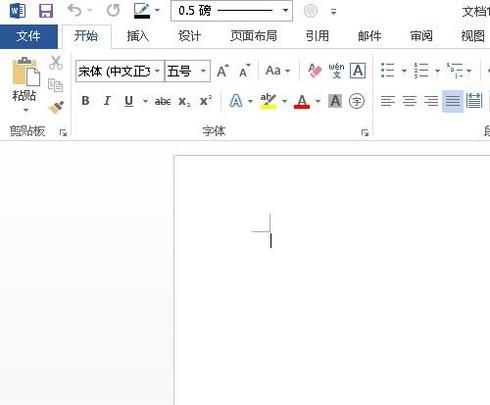
Task: Align text right
Action: [431, 101]
